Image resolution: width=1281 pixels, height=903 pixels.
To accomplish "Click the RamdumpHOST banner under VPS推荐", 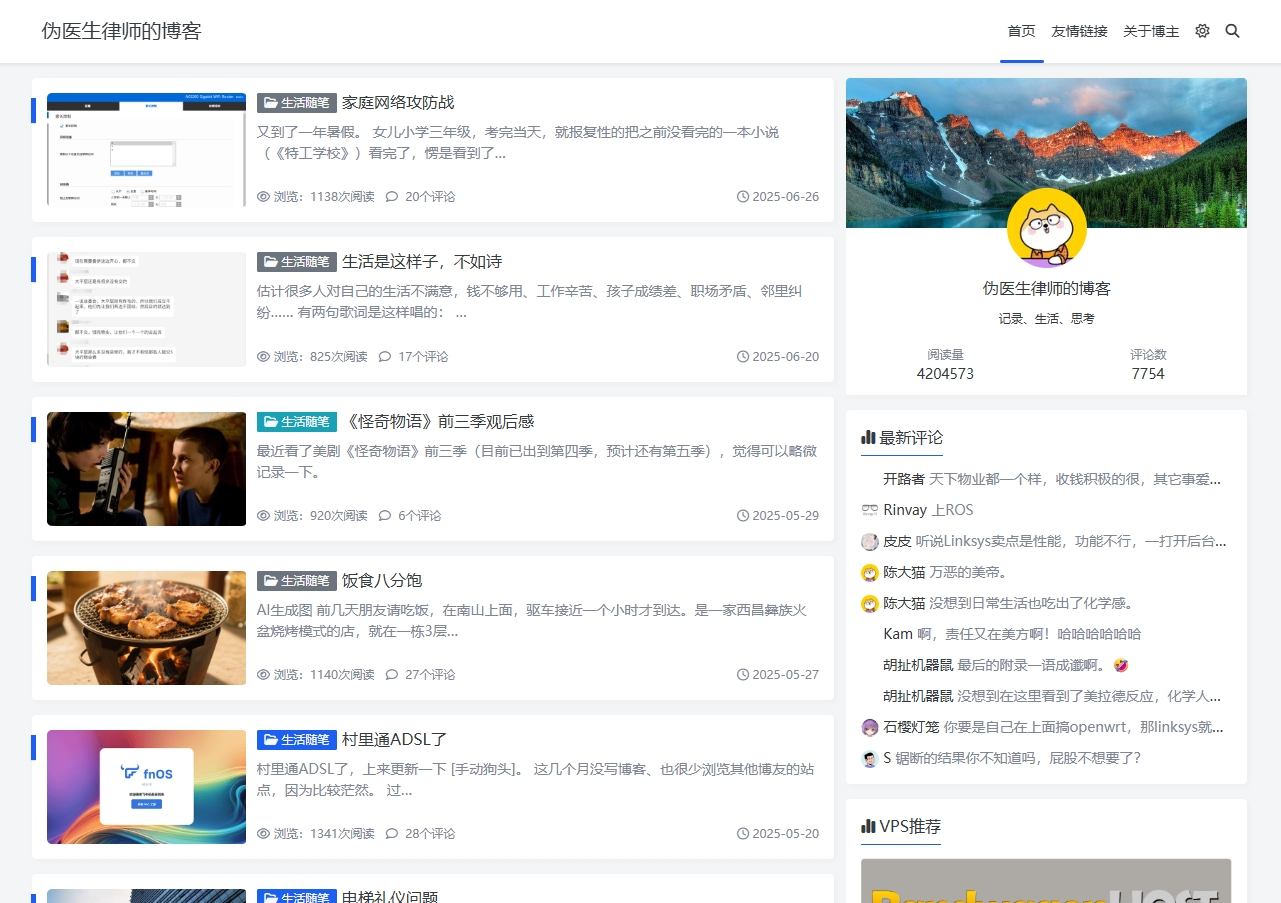I will coord(1046,885).
